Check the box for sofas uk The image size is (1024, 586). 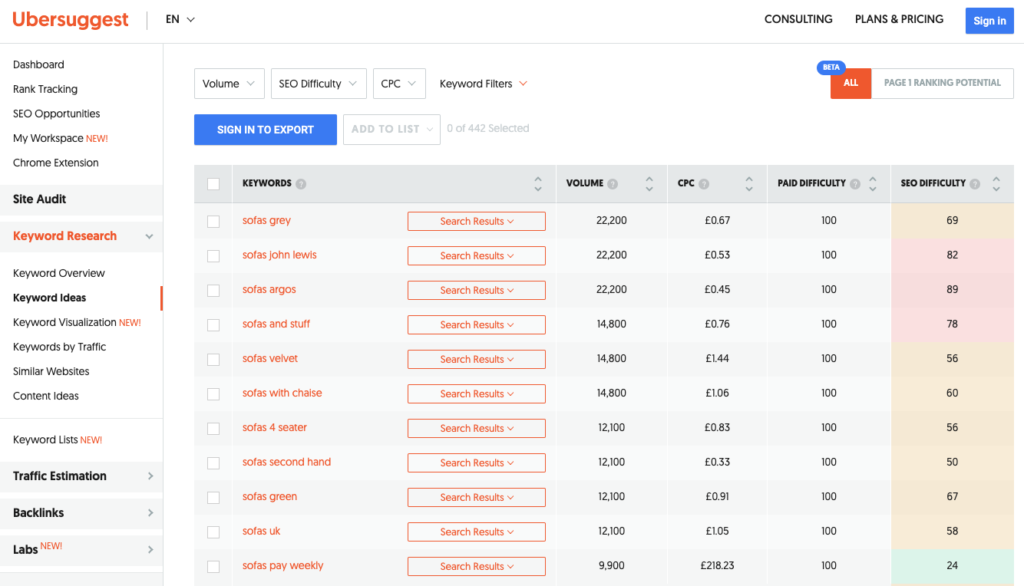click(214, 532)
